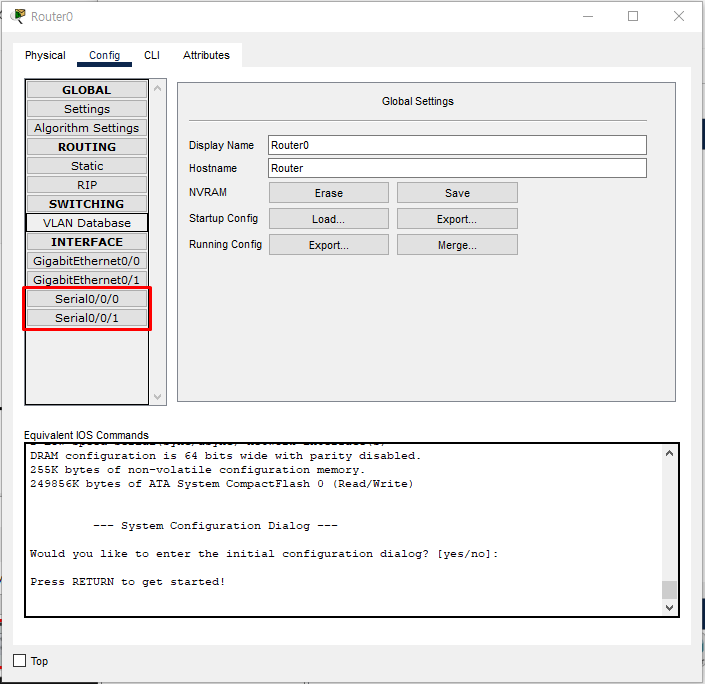Select the Serial0/0/0 interface

click(87, 299)
